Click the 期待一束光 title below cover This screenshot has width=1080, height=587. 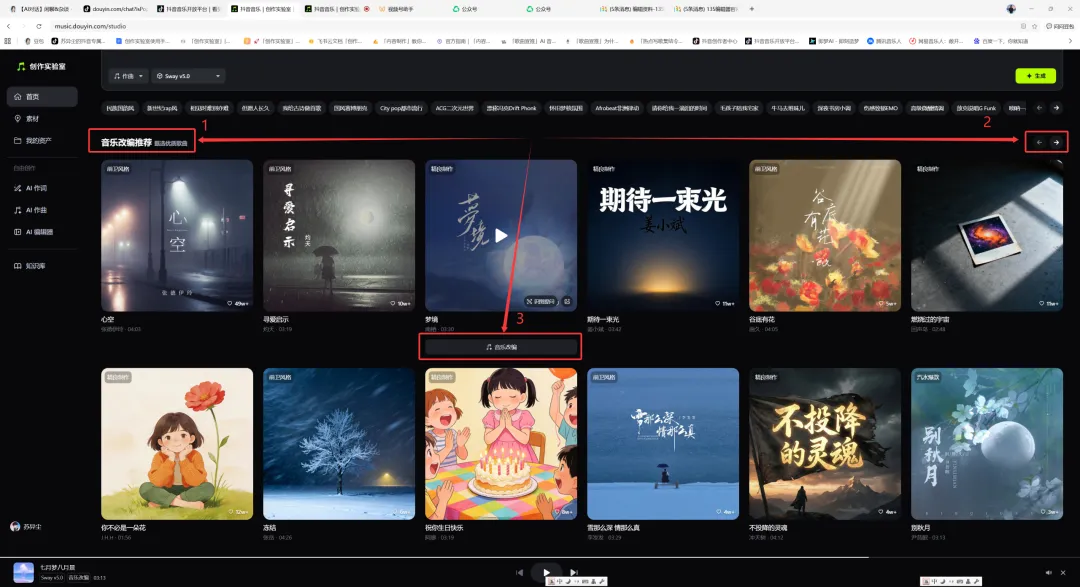coord(603,320)
